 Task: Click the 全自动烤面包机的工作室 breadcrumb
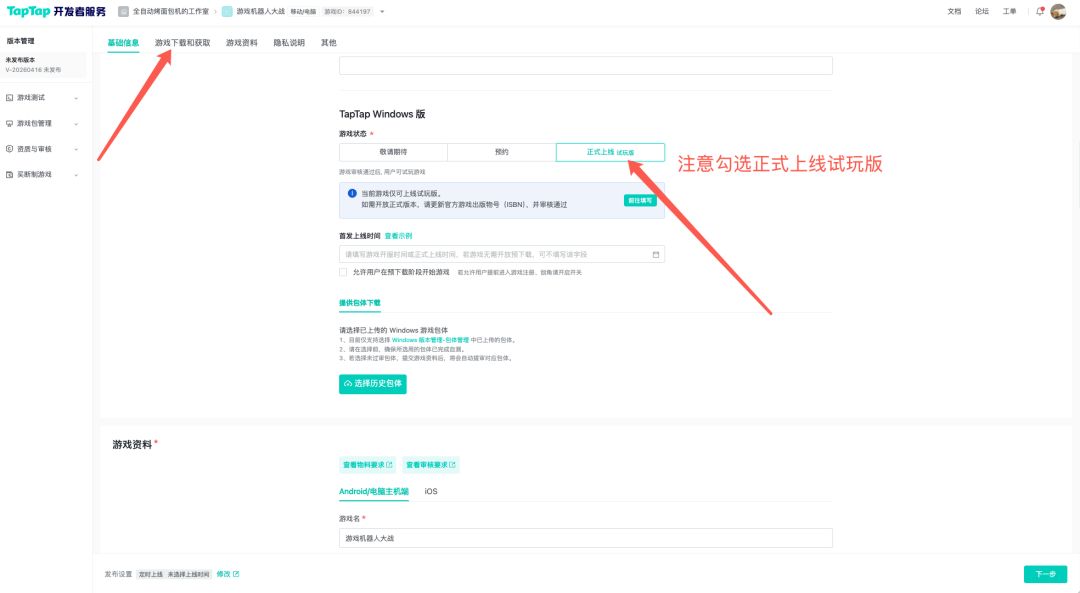(171, 12)
